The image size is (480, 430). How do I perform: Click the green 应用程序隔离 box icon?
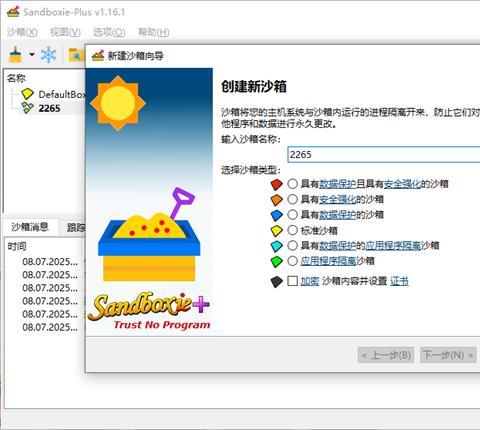tap(277, 261)
